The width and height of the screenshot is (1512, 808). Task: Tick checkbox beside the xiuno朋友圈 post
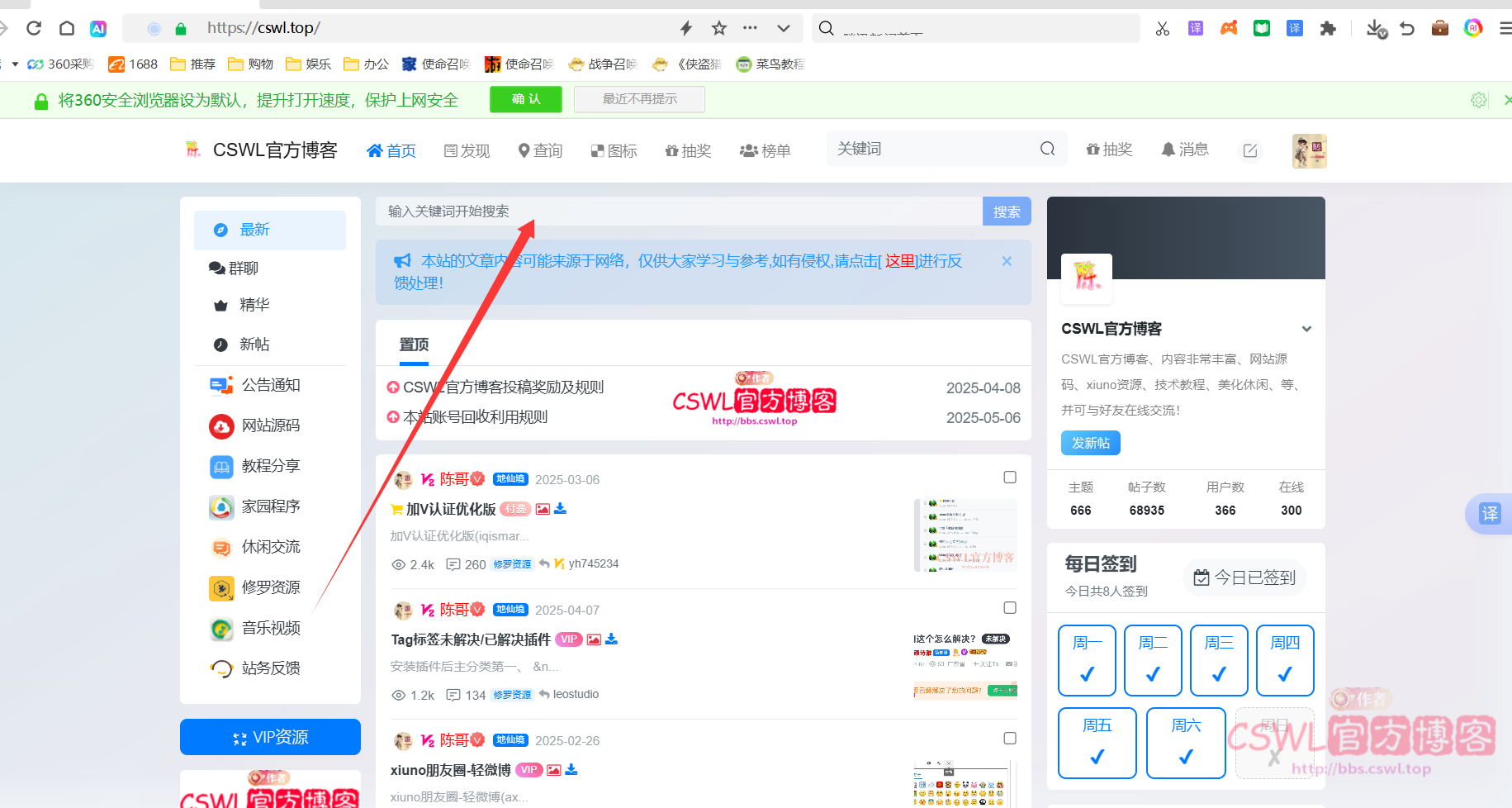coord(1010,738)
